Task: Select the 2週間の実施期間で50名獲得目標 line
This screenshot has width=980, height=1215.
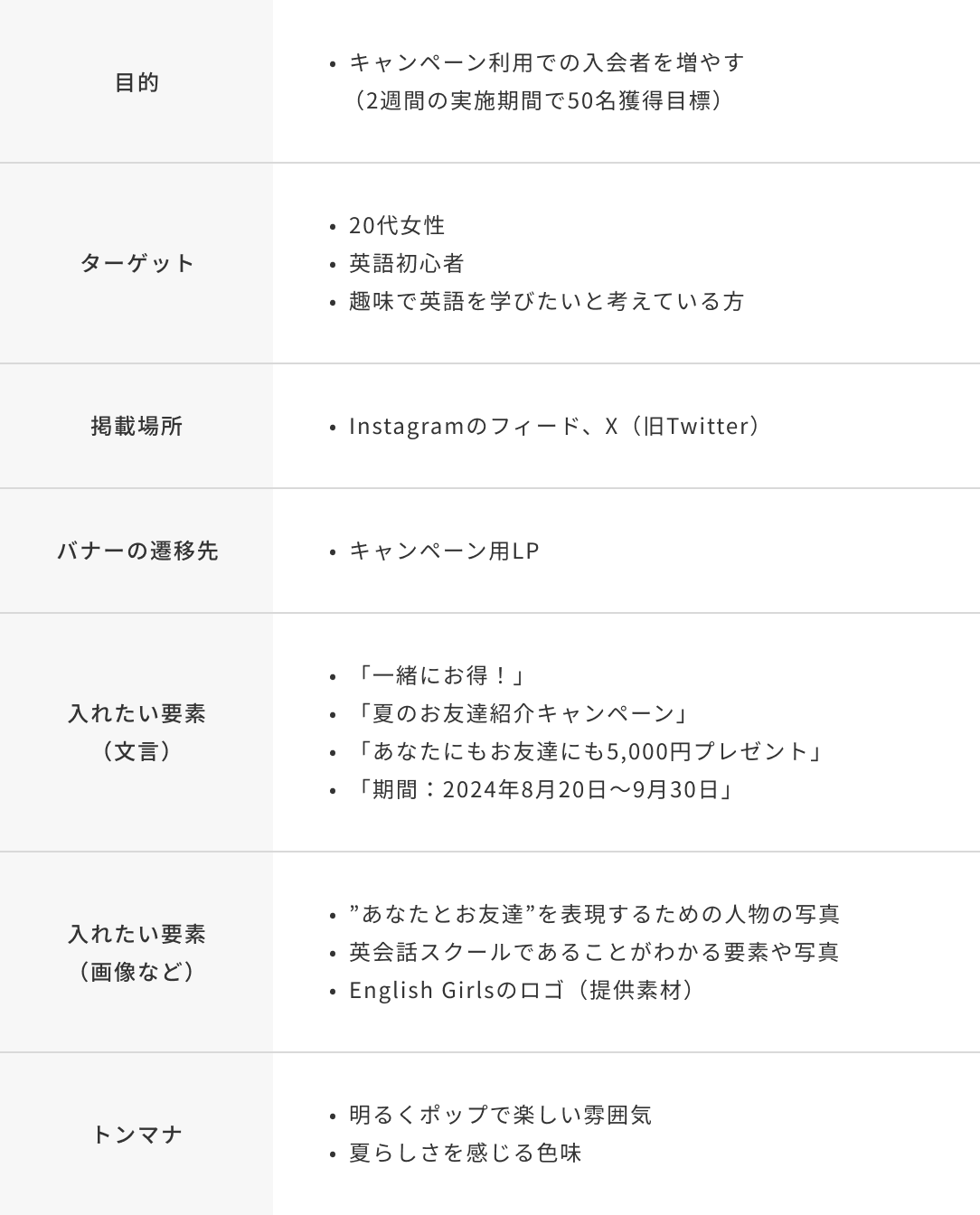Action: [x=539, y=100]
